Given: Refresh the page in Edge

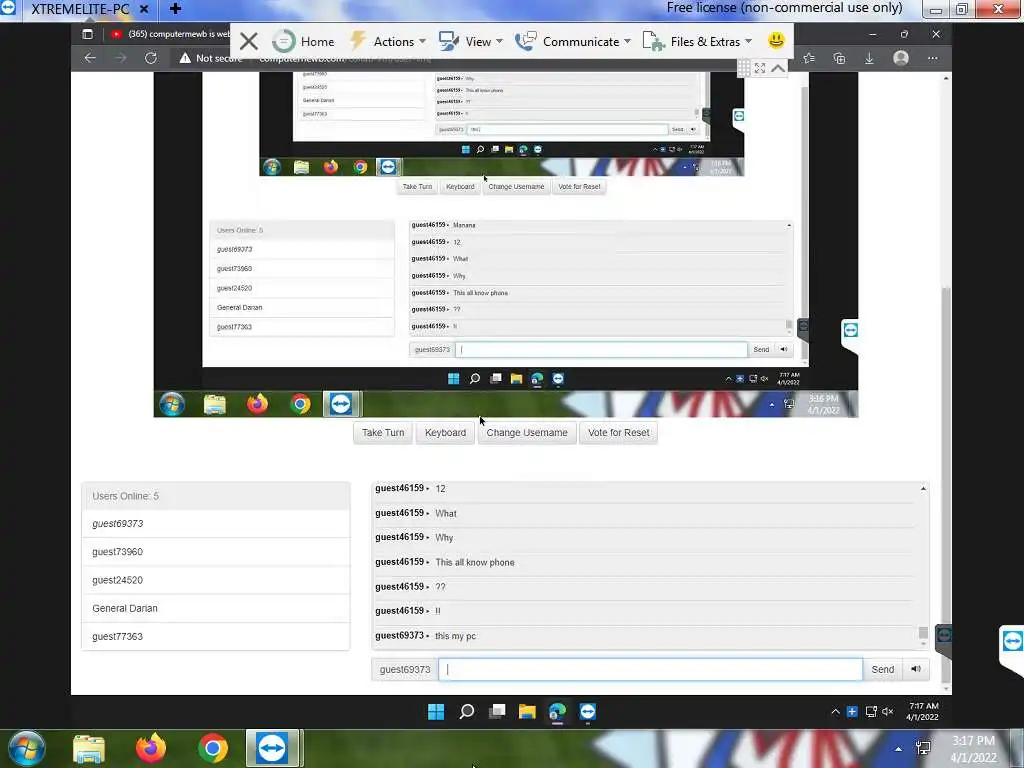Looking at the screenshot, I should tap(151, 58).
